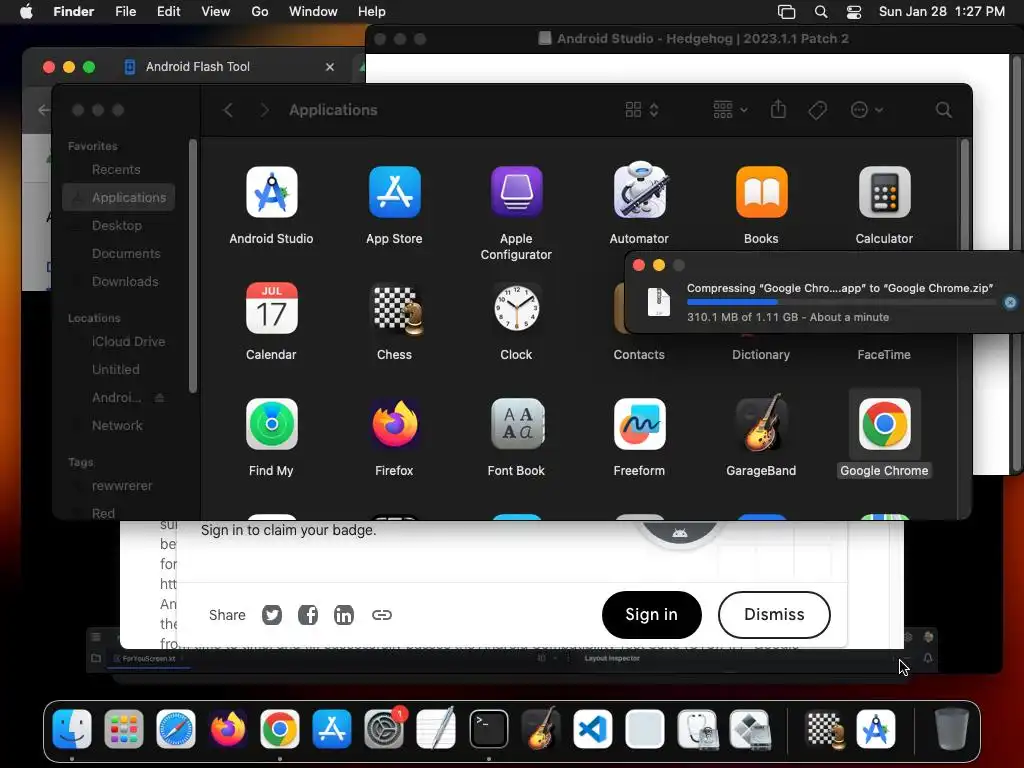This screenshot has width=1024, height=768.
Task: Search in the Finder window
Action: (943, 110)
